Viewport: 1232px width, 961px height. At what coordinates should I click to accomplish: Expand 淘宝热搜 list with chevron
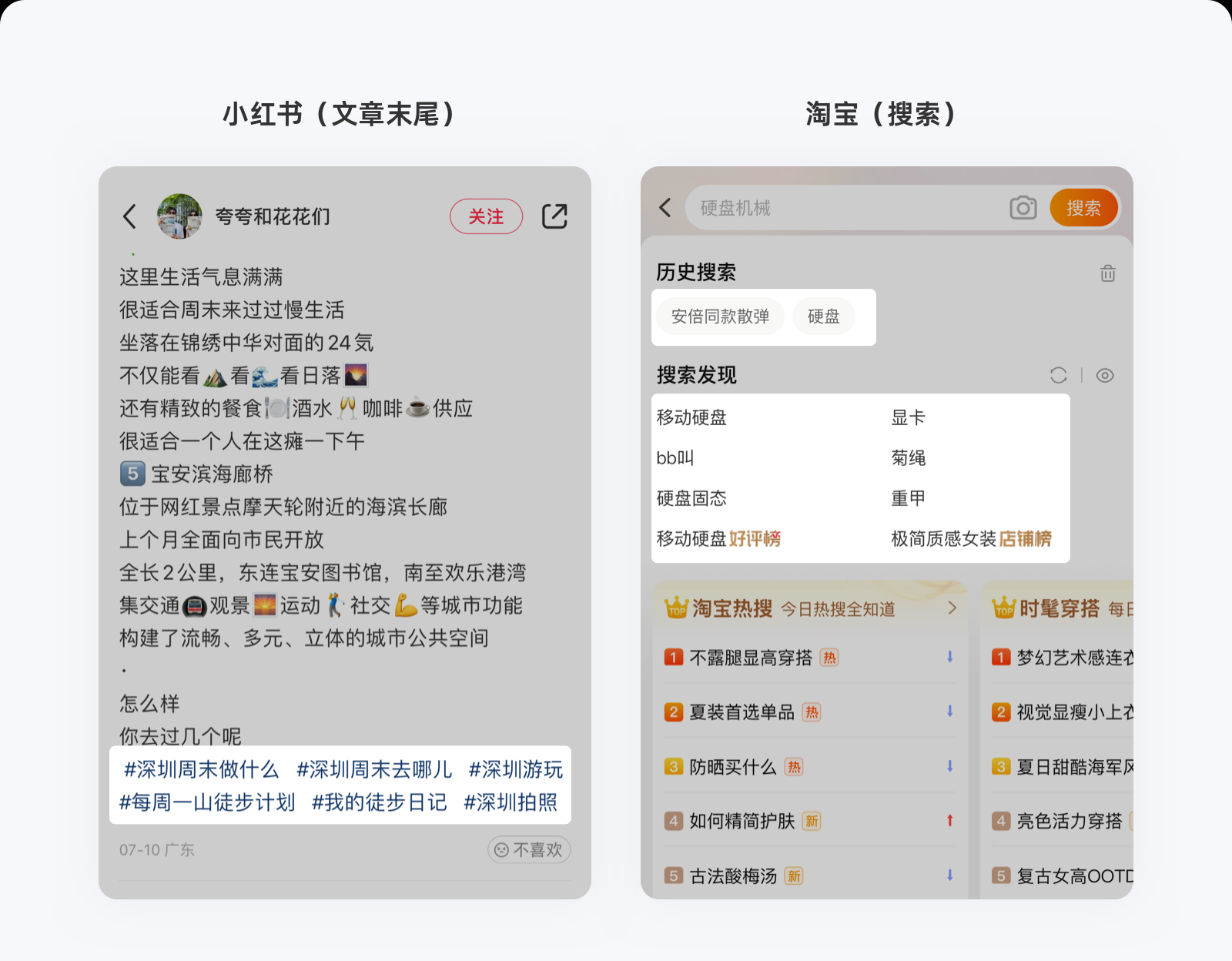point(952,608)
